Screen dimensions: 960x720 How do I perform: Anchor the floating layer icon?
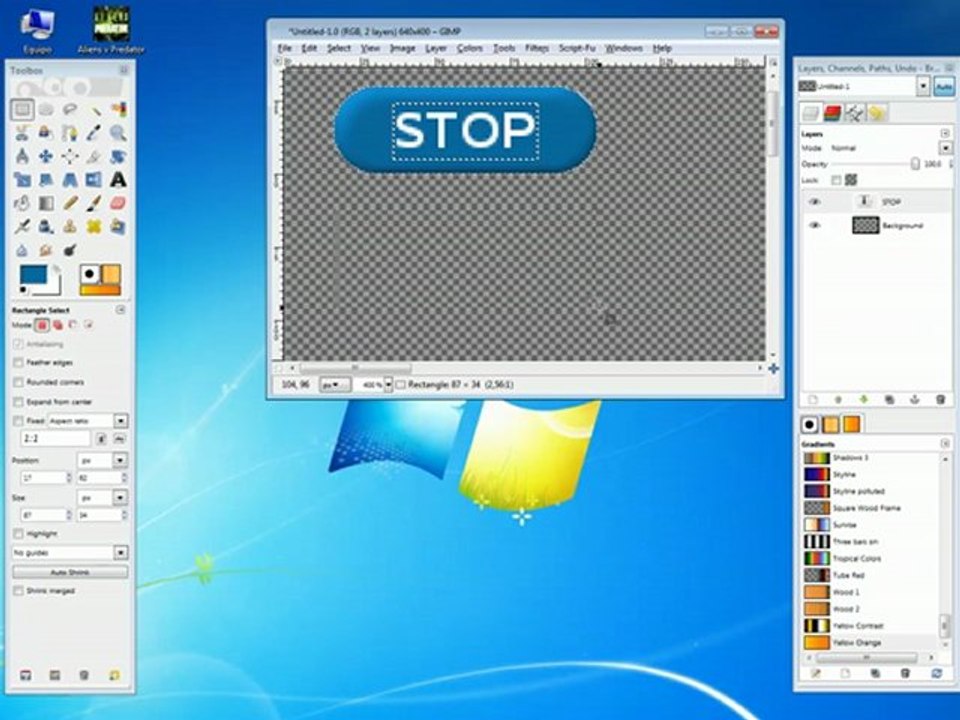[915, 400]
